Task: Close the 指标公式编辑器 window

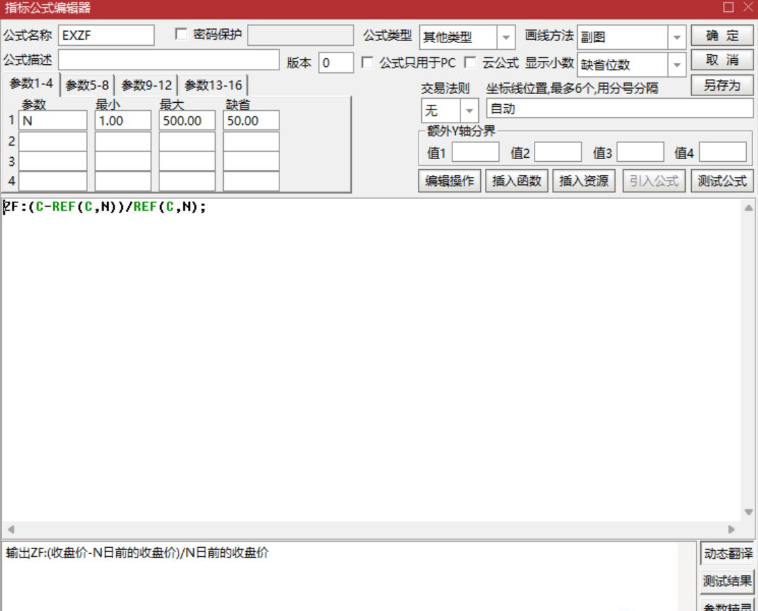Action: click(748, 7)
